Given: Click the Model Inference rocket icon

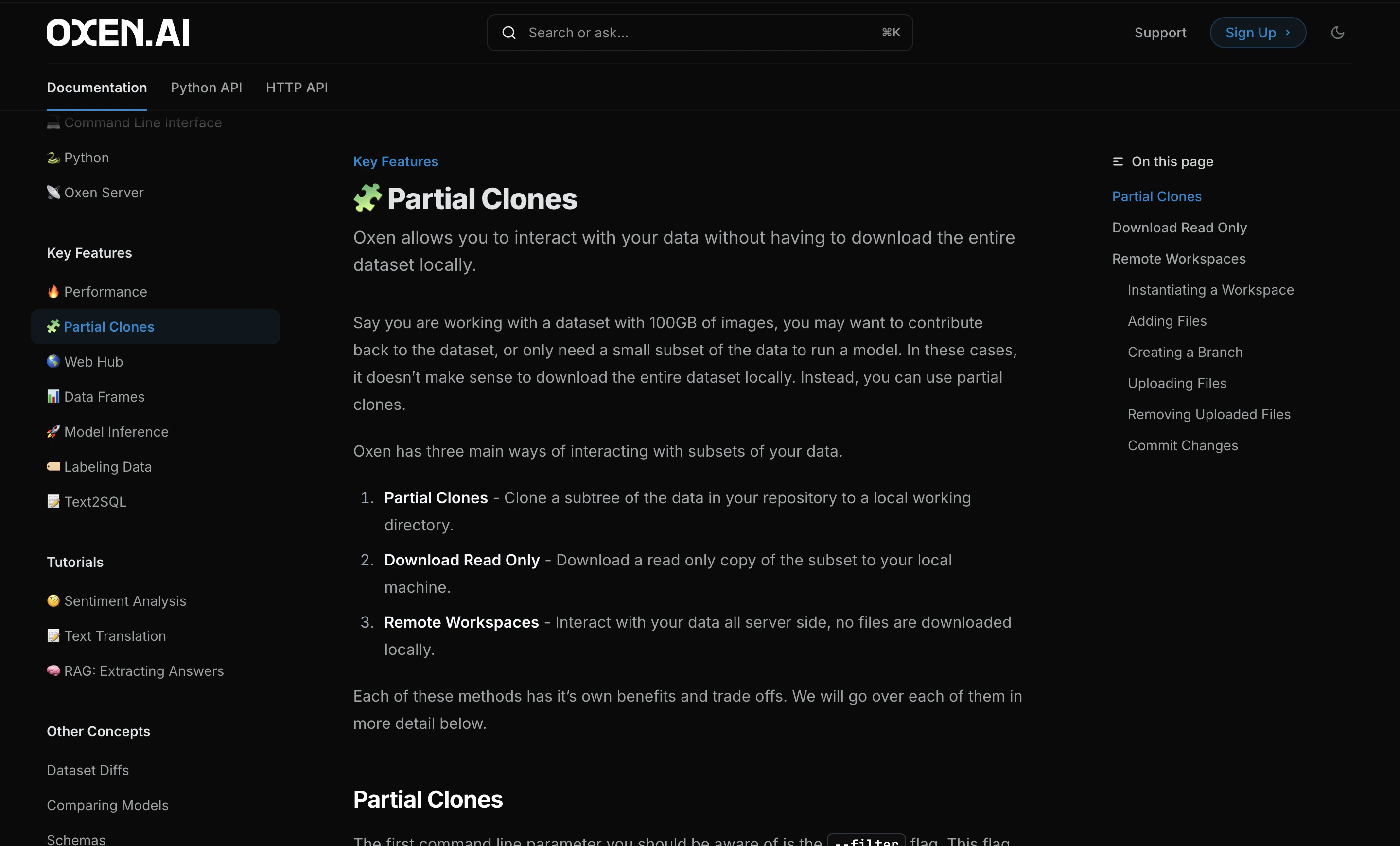Looking at the screenshot, I should 53,431.
